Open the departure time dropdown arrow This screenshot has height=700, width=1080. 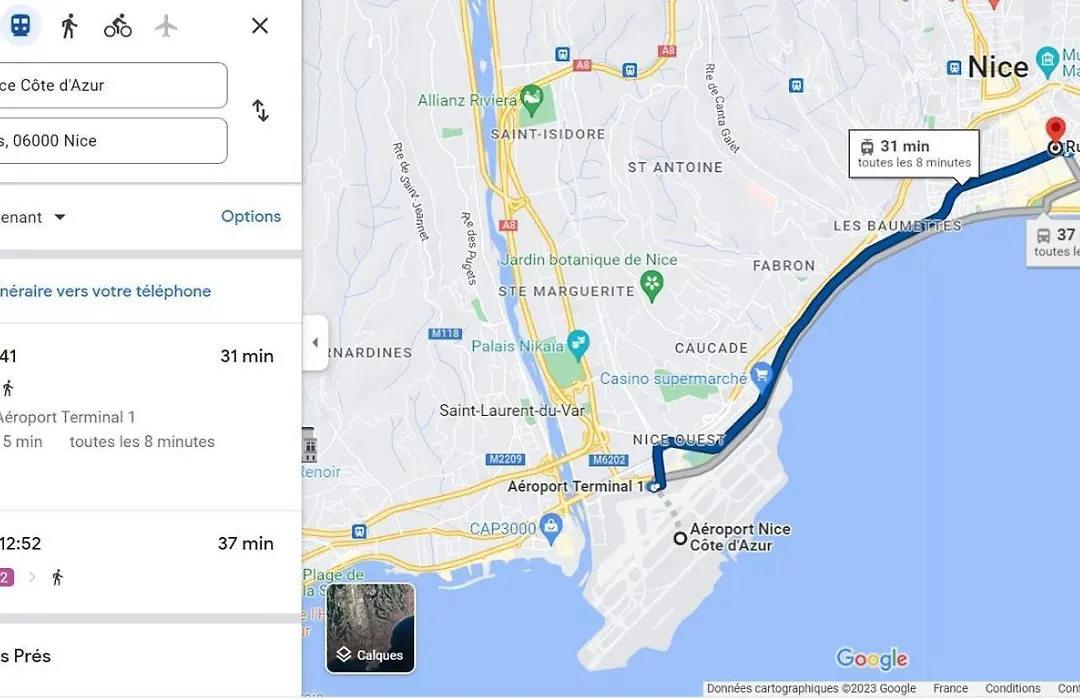pos(60,217)
